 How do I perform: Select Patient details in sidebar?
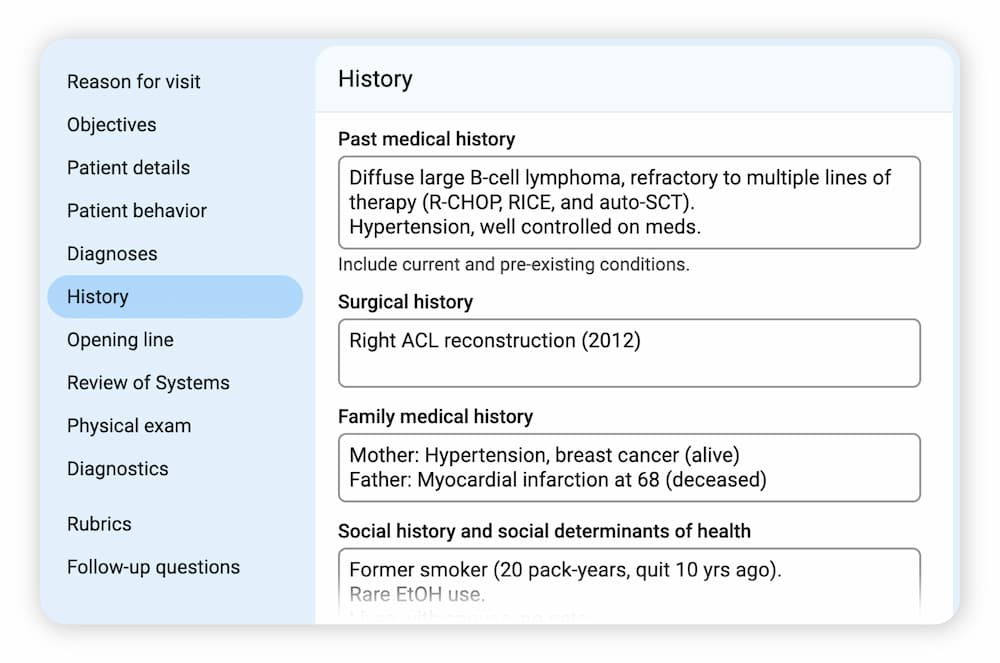click(x=128, y=168)
